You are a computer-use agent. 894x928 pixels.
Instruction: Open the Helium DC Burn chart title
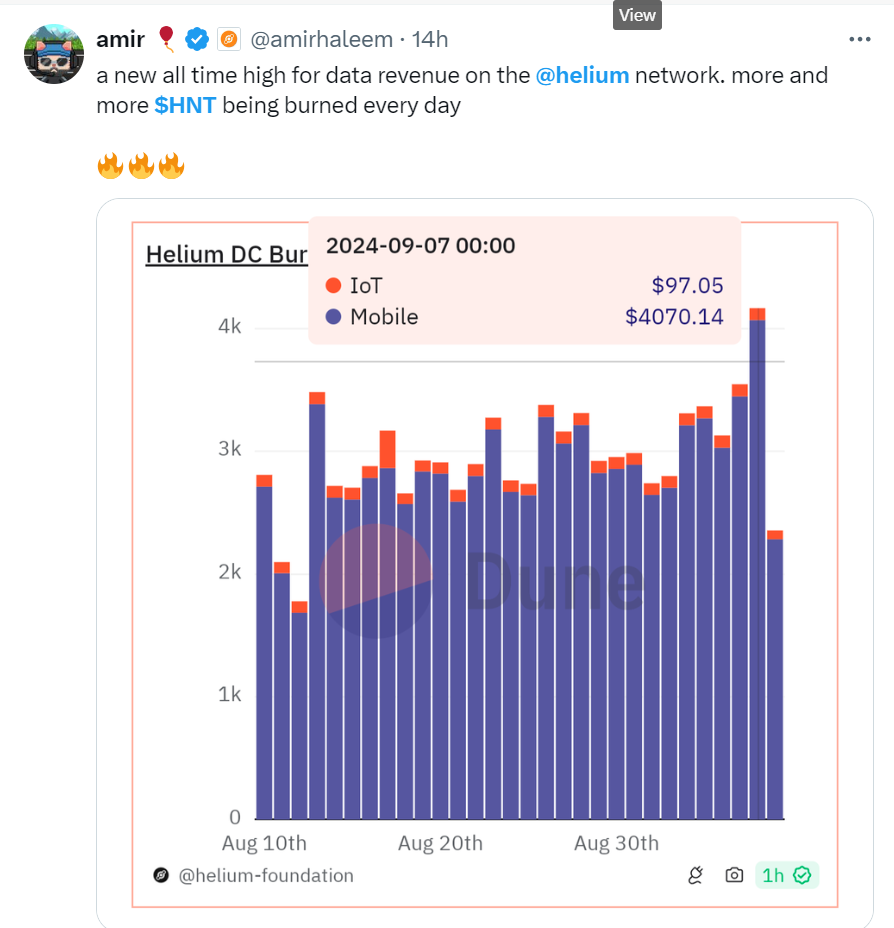click(226, 254)
